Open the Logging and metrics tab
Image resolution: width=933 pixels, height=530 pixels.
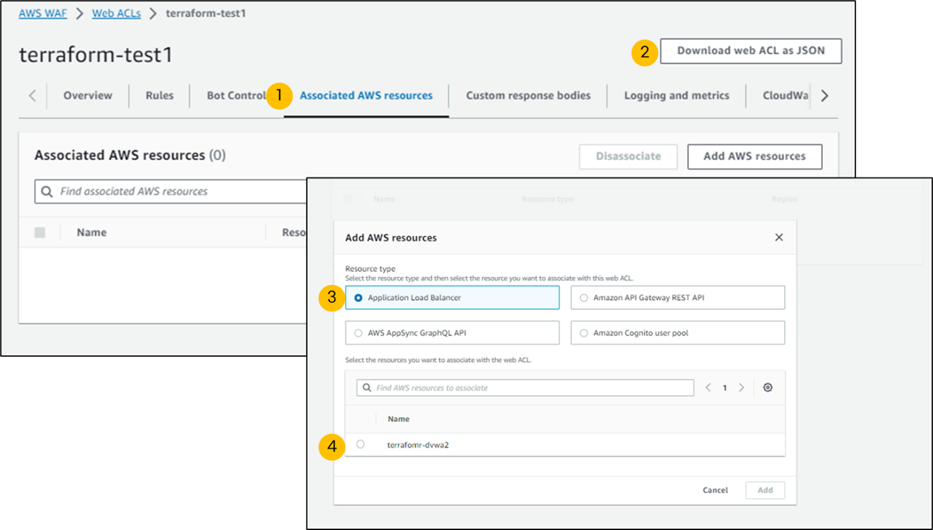pos(677,95)
